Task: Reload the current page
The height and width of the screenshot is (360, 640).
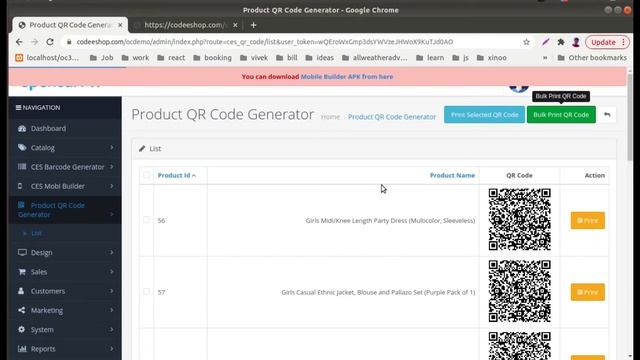Action: point(50,42)
